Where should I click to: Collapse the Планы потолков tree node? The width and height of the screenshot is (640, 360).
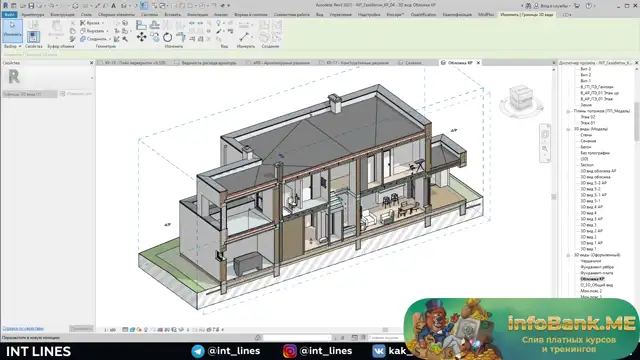568,111
